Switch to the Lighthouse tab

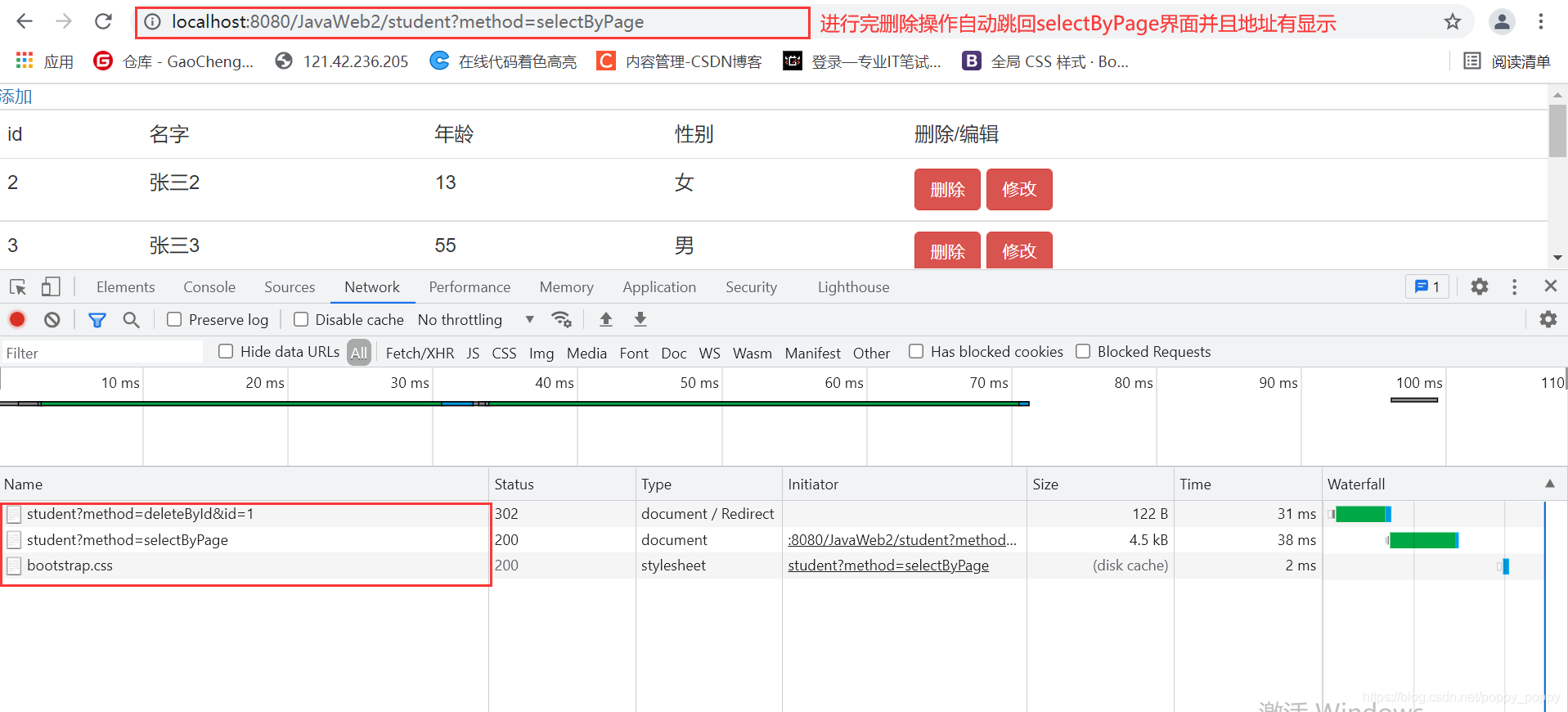853,287
